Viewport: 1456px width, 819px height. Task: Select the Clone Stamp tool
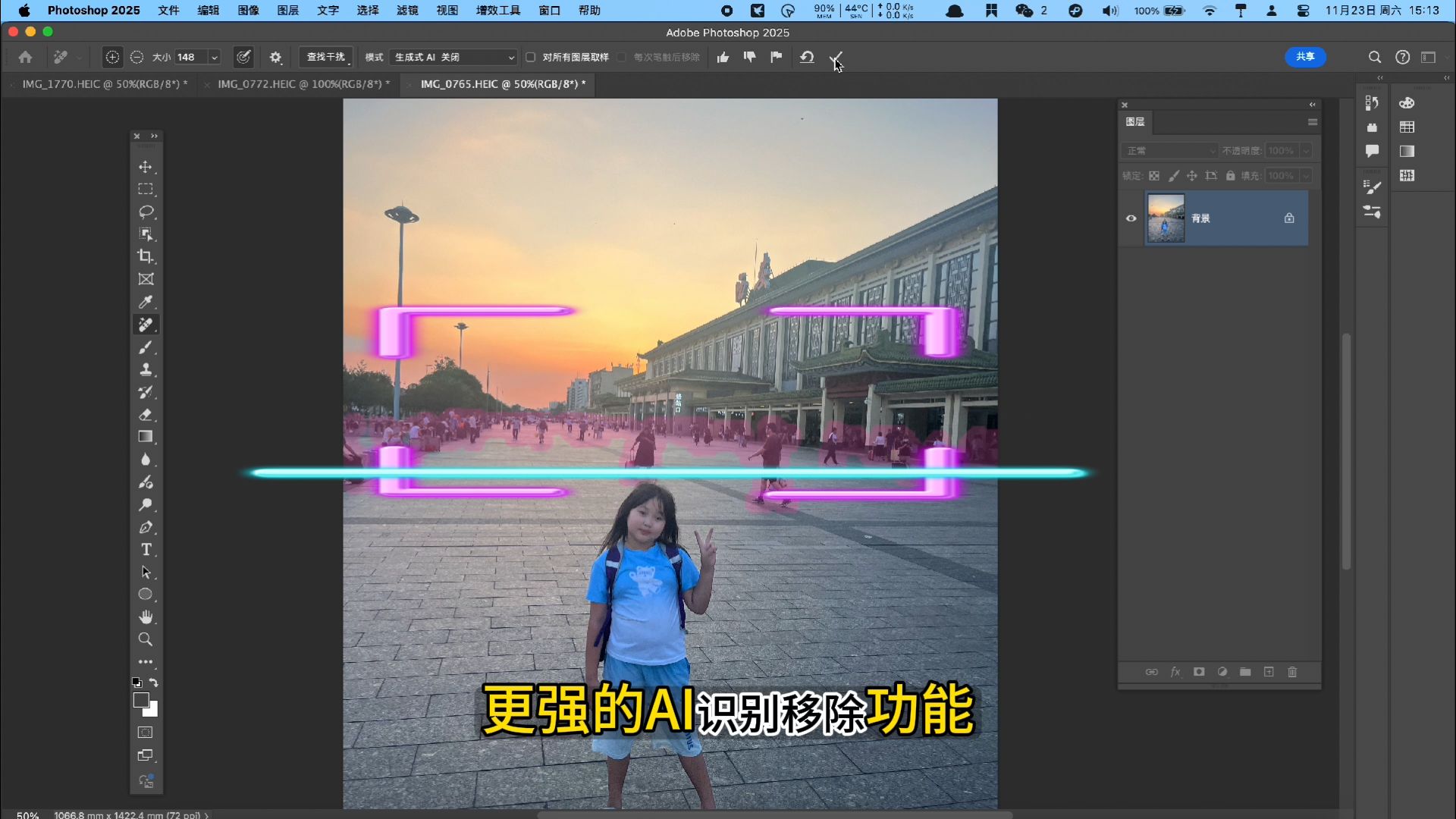tap(145, 370)
